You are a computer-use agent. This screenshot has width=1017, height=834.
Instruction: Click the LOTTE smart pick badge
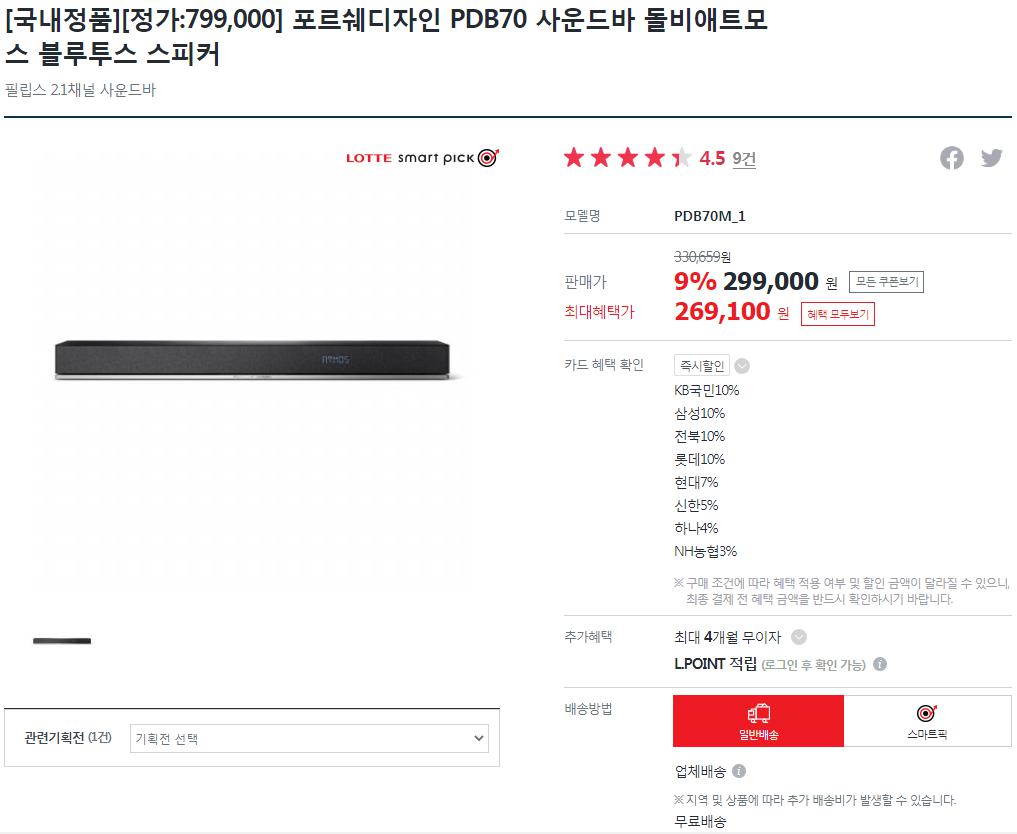click(x=421, y=158)
